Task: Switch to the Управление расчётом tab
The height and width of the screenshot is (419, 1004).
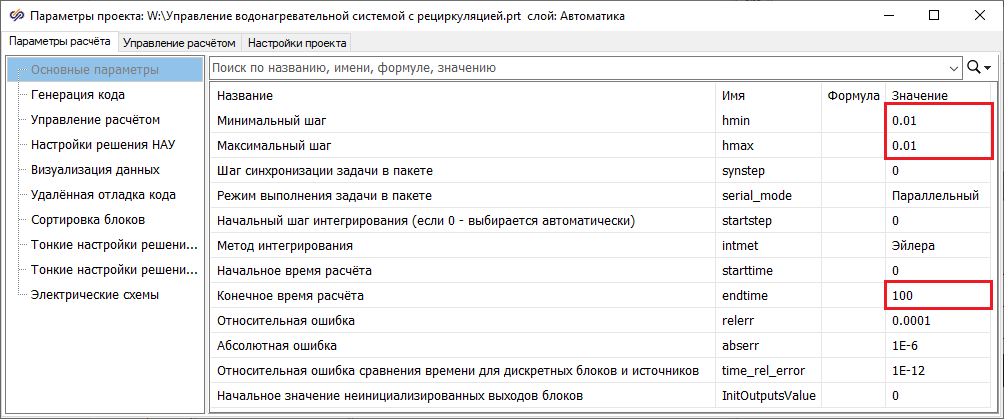Action: coord(180,43)
